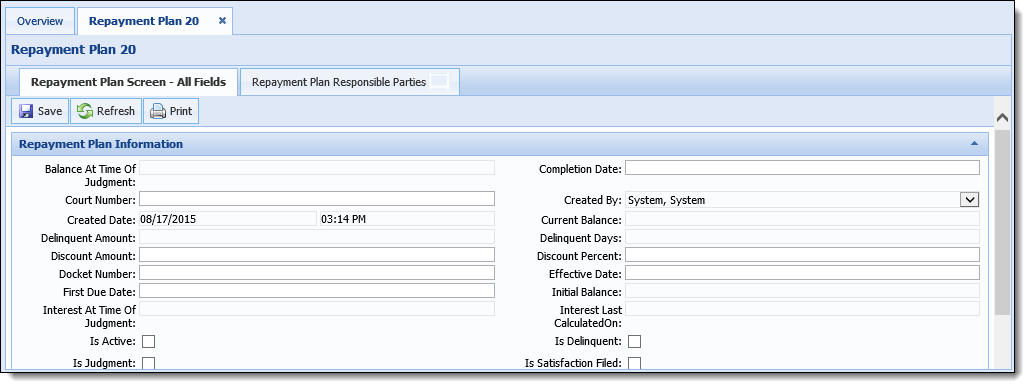1030x388 pixels.
Task: Select the Created By combo box field
Action: click(x=802, y=200)
